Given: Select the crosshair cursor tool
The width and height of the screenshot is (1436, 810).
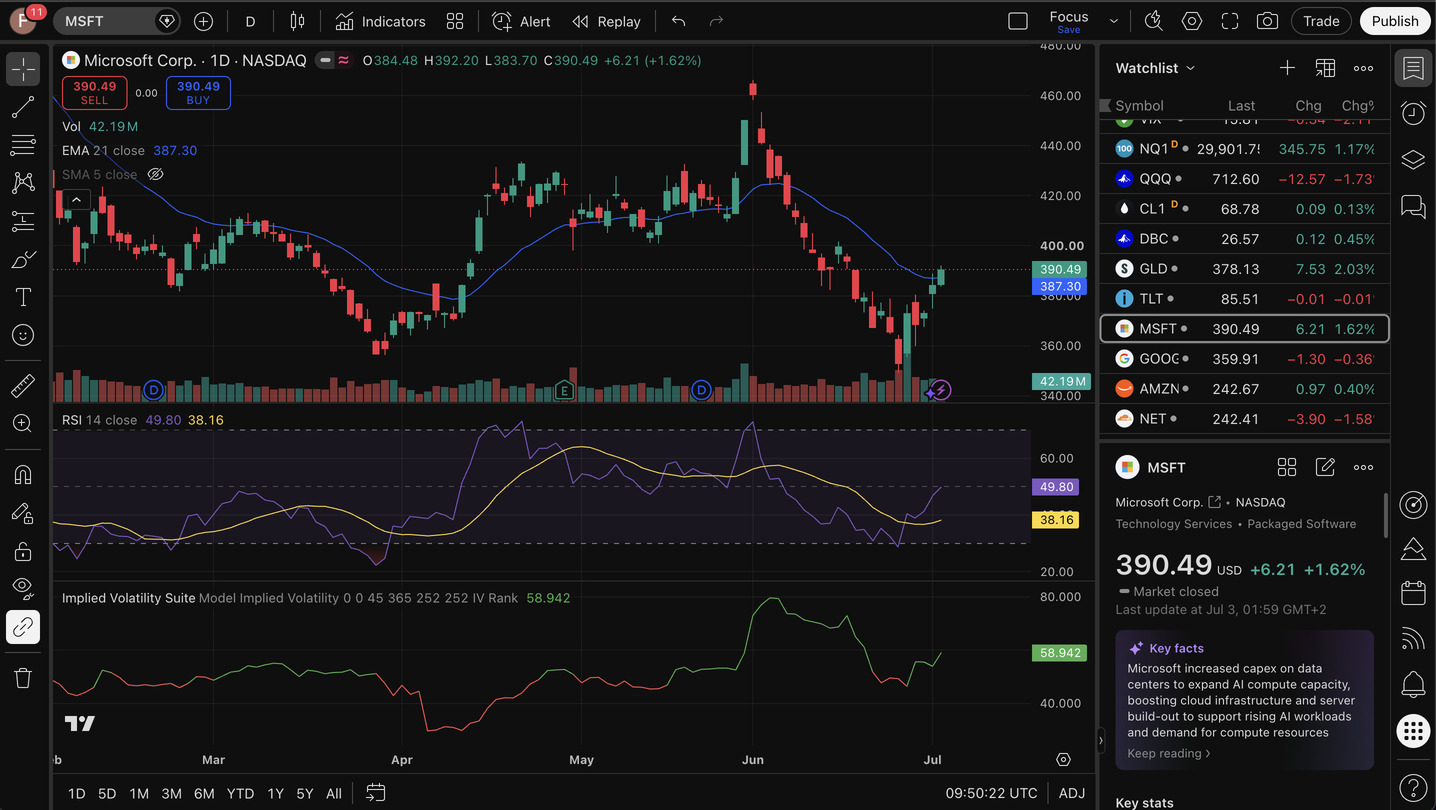Looking at the screenshot, I should (x=23, y=69).
